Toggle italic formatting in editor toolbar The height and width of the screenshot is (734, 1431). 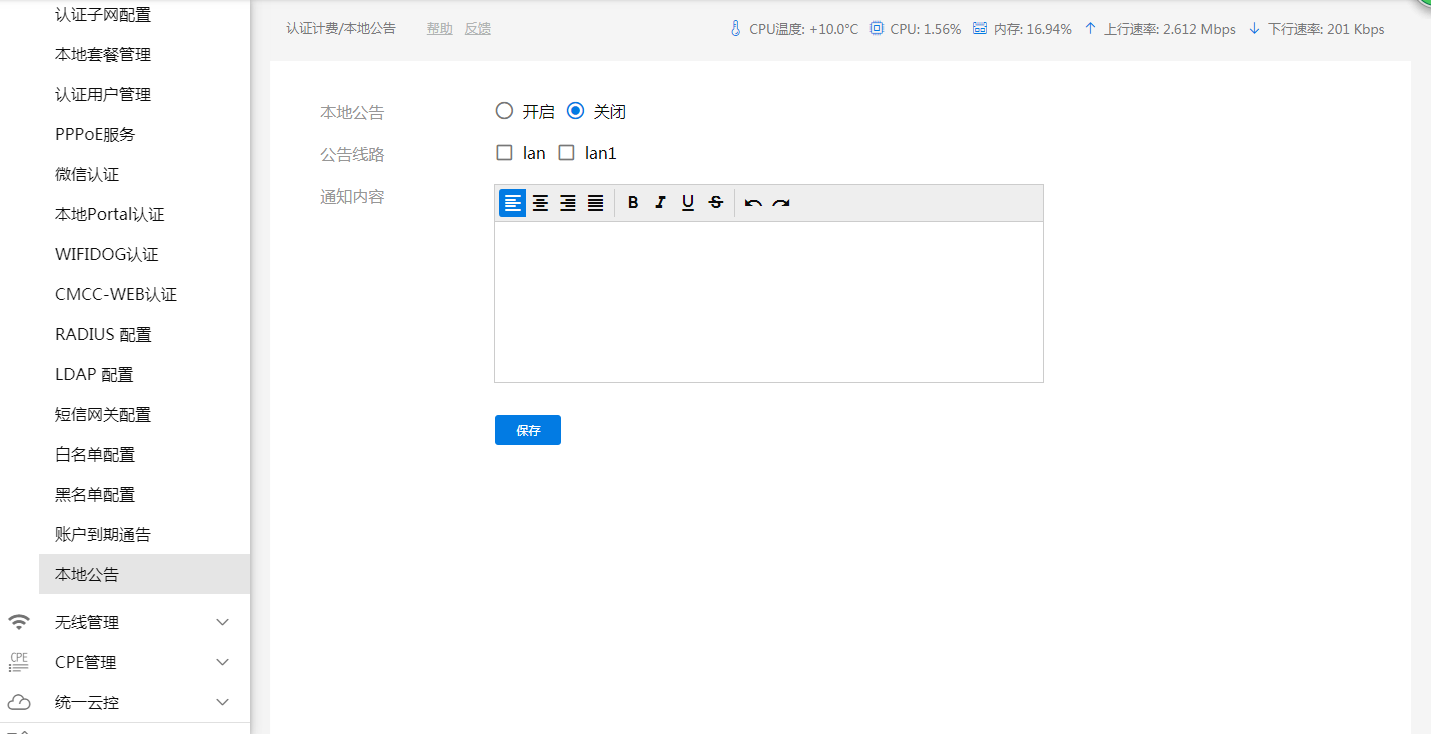660,203
